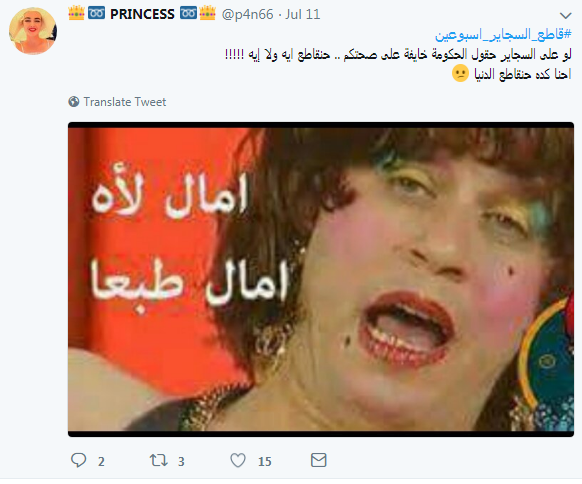Viewport: 582px width, 484px height.
Task: Click the retweet arrows icon
Action: [x=158, y=461]
